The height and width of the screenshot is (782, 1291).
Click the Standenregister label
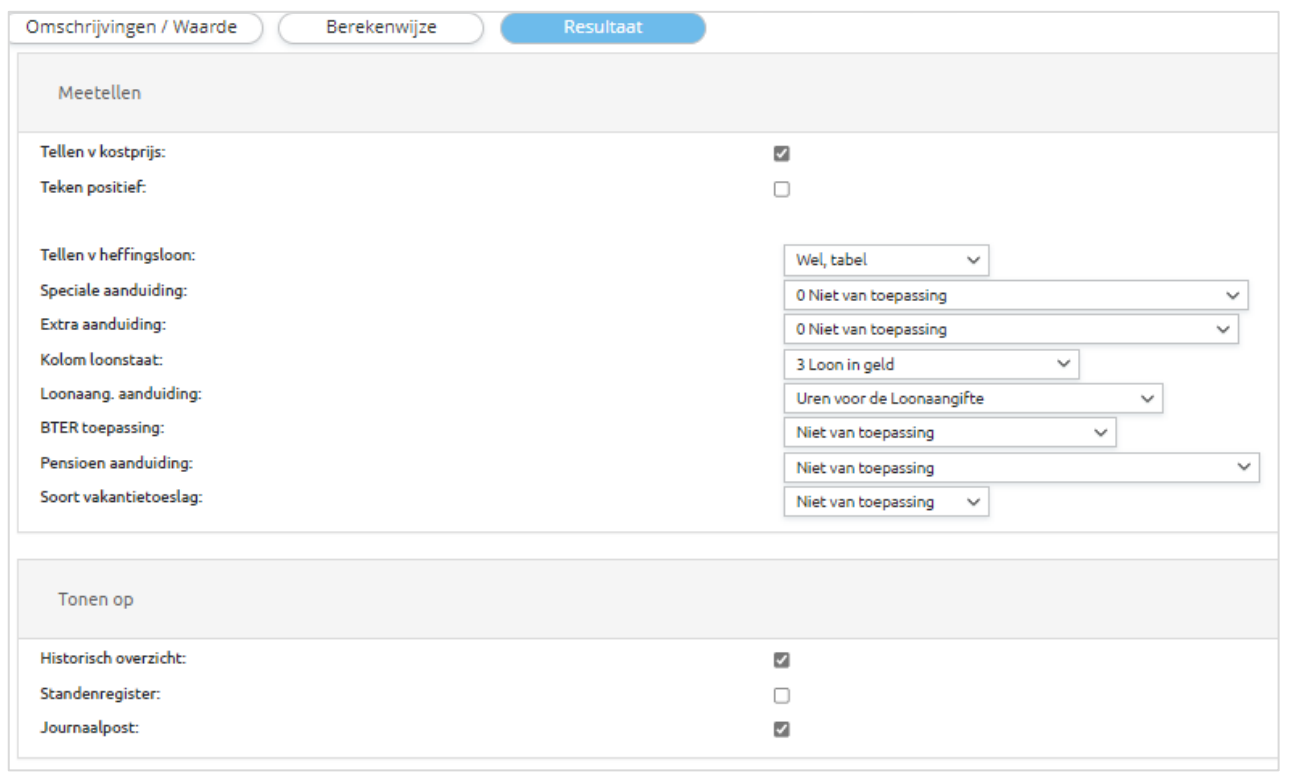coord(98,692)
